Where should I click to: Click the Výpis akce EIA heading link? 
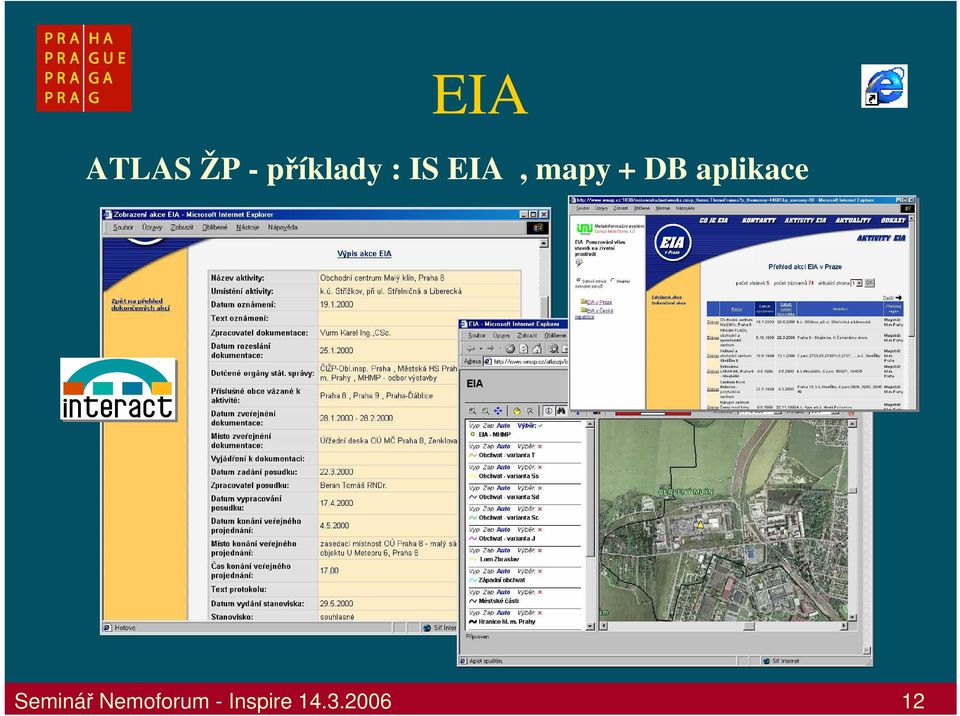[364, 254]
